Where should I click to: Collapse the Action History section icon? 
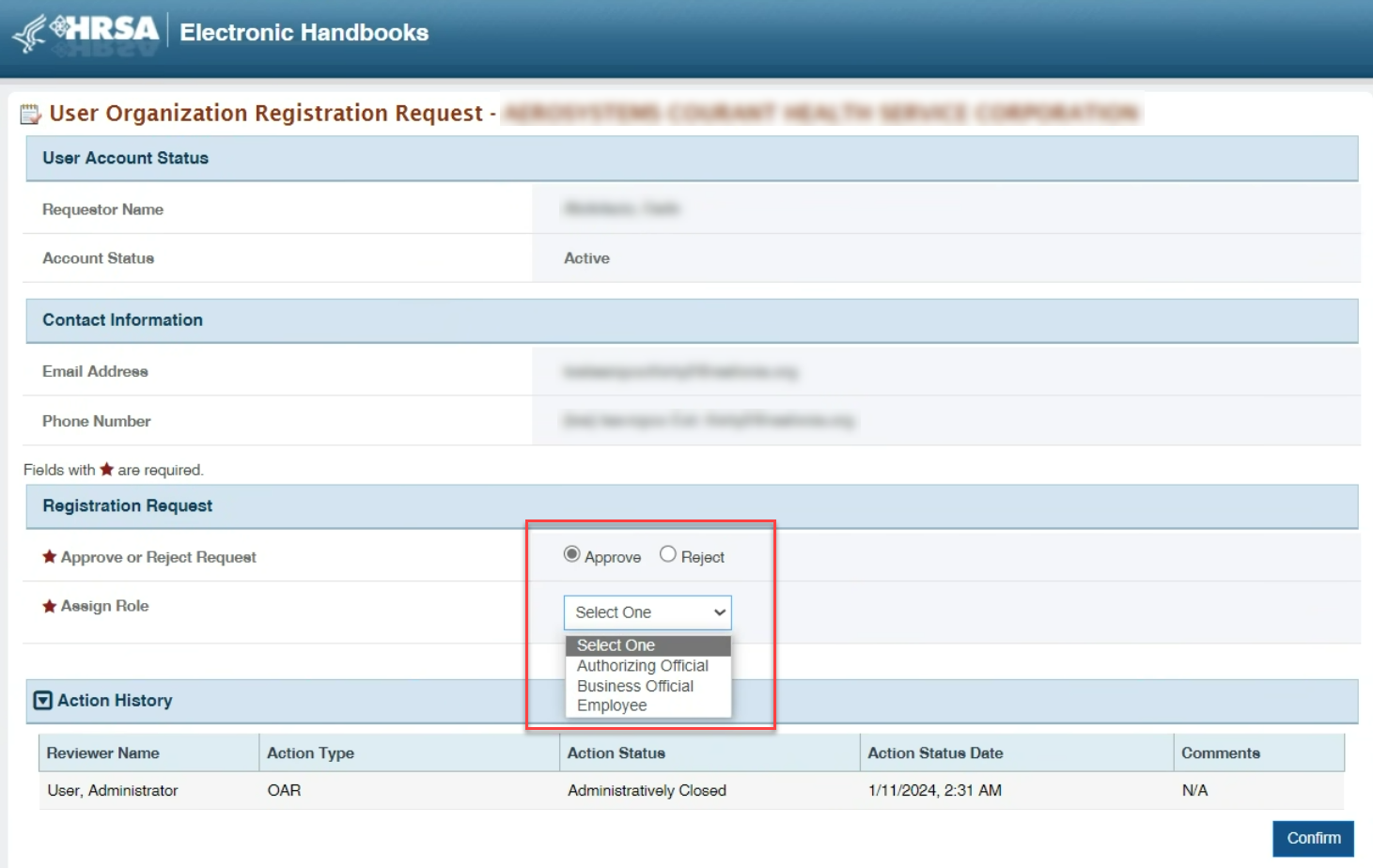(43, 701)
